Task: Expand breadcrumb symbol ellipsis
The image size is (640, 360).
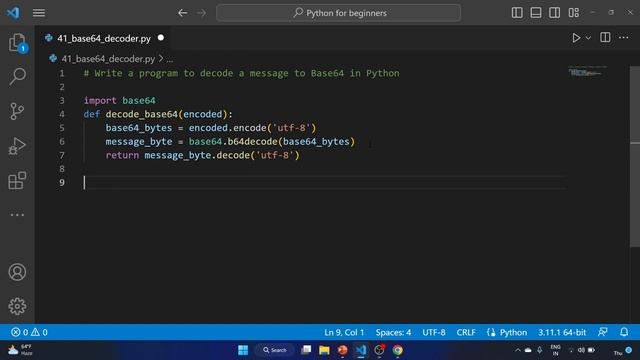Action: tap(170, 60)
